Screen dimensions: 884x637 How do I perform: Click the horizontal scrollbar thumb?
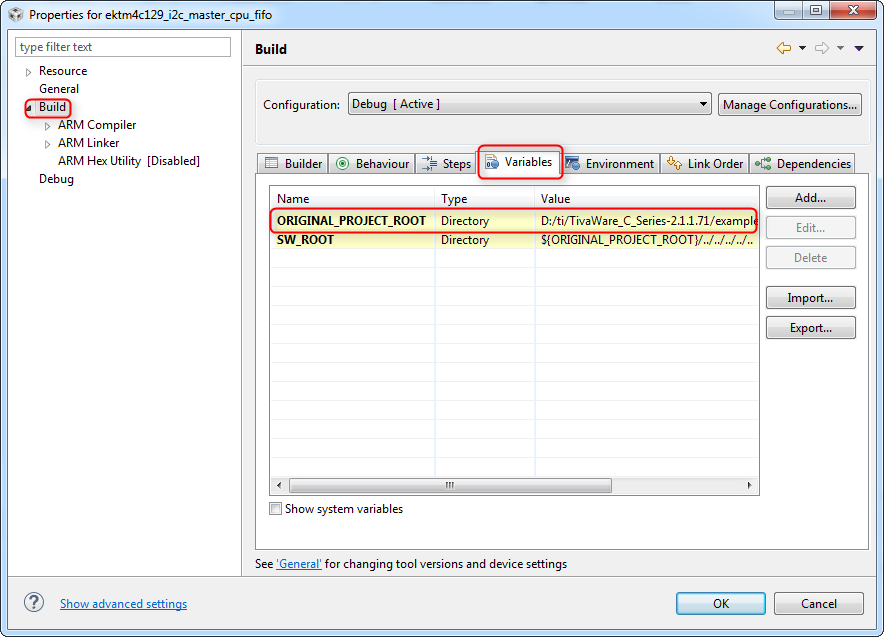click(x=450, y=485)
